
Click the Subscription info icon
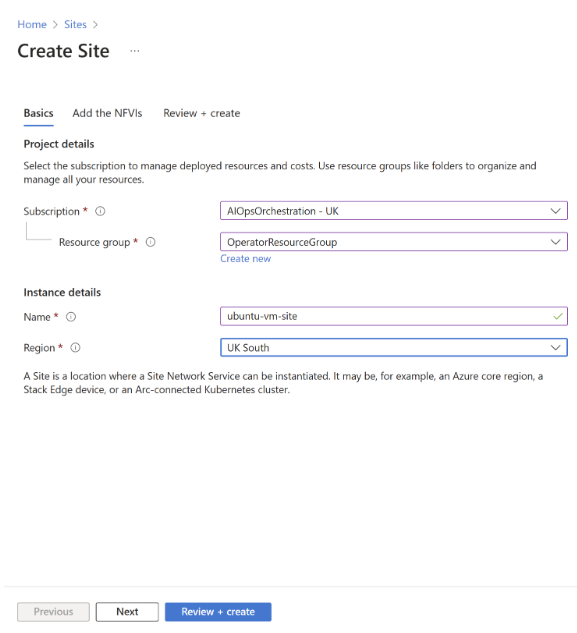click(x=100, y=211)
